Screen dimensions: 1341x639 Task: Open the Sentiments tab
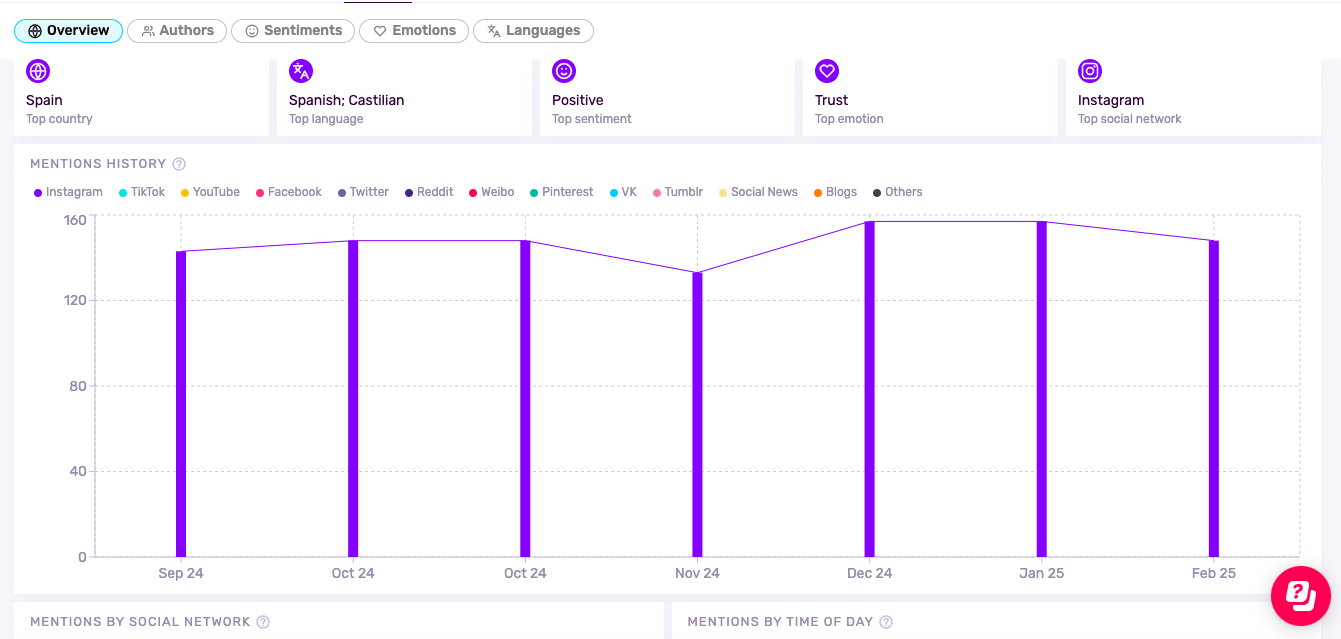point(293,31)
